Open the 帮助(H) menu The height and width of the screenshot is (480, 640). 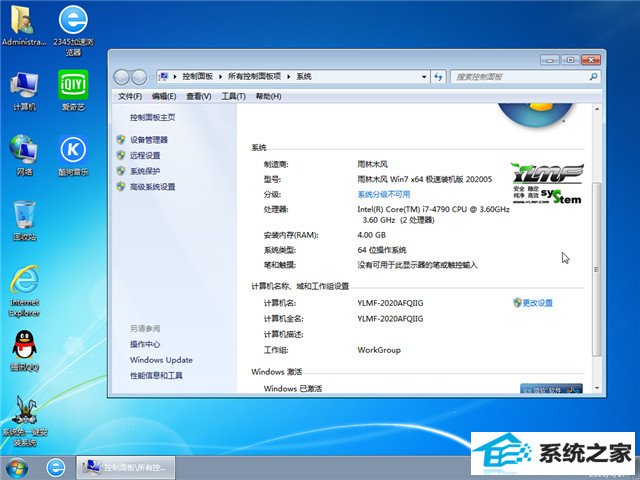pyautogui.click(x=268, y=96)
